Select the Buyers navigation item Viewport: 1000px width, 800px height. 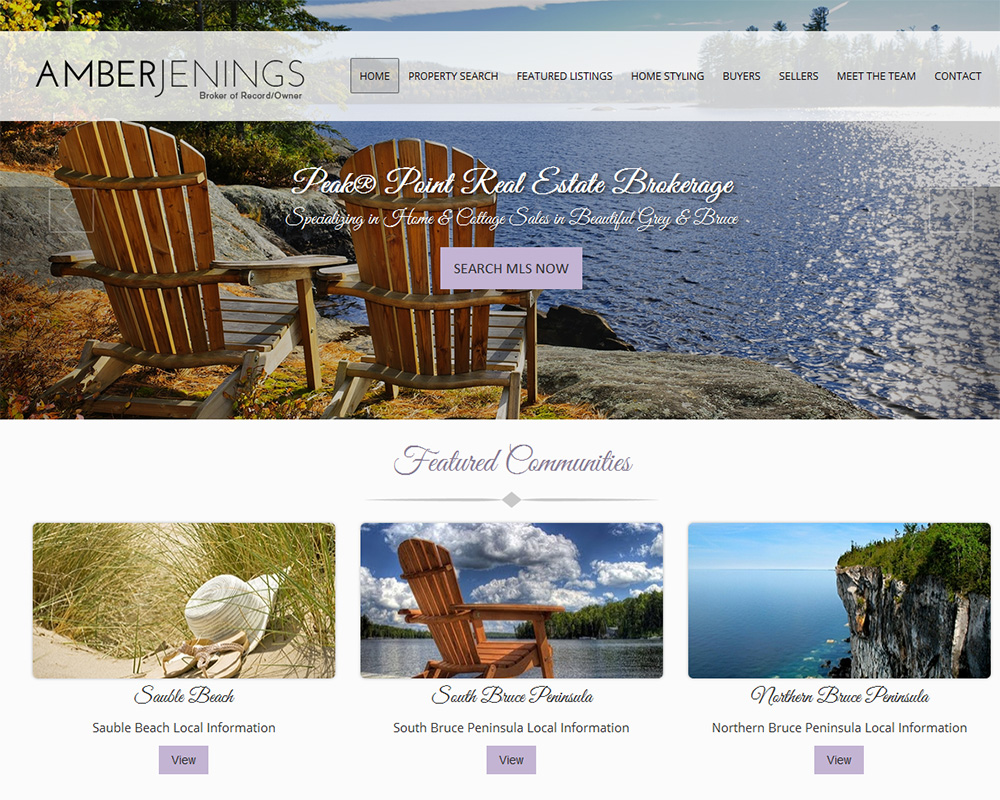tap(741, 76)
